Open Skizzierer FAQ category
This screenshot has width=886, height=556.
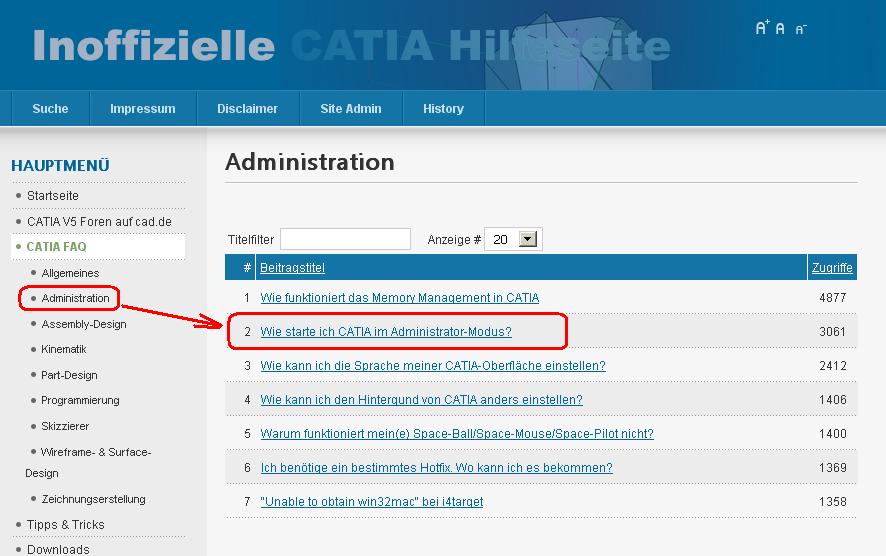[x=65, y=426]
